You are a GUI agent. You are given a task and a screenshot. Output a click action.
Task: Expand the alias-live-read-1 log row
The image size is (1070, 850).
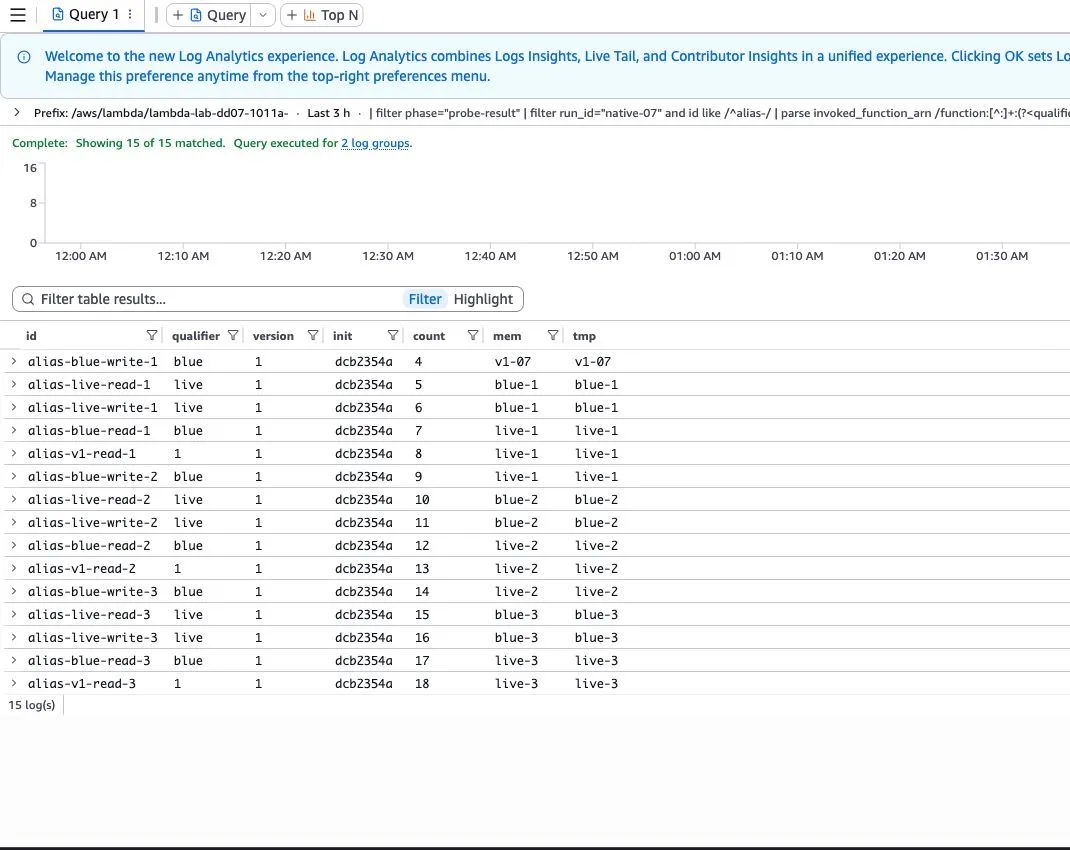pyautogui.click(x=14, y=385)
